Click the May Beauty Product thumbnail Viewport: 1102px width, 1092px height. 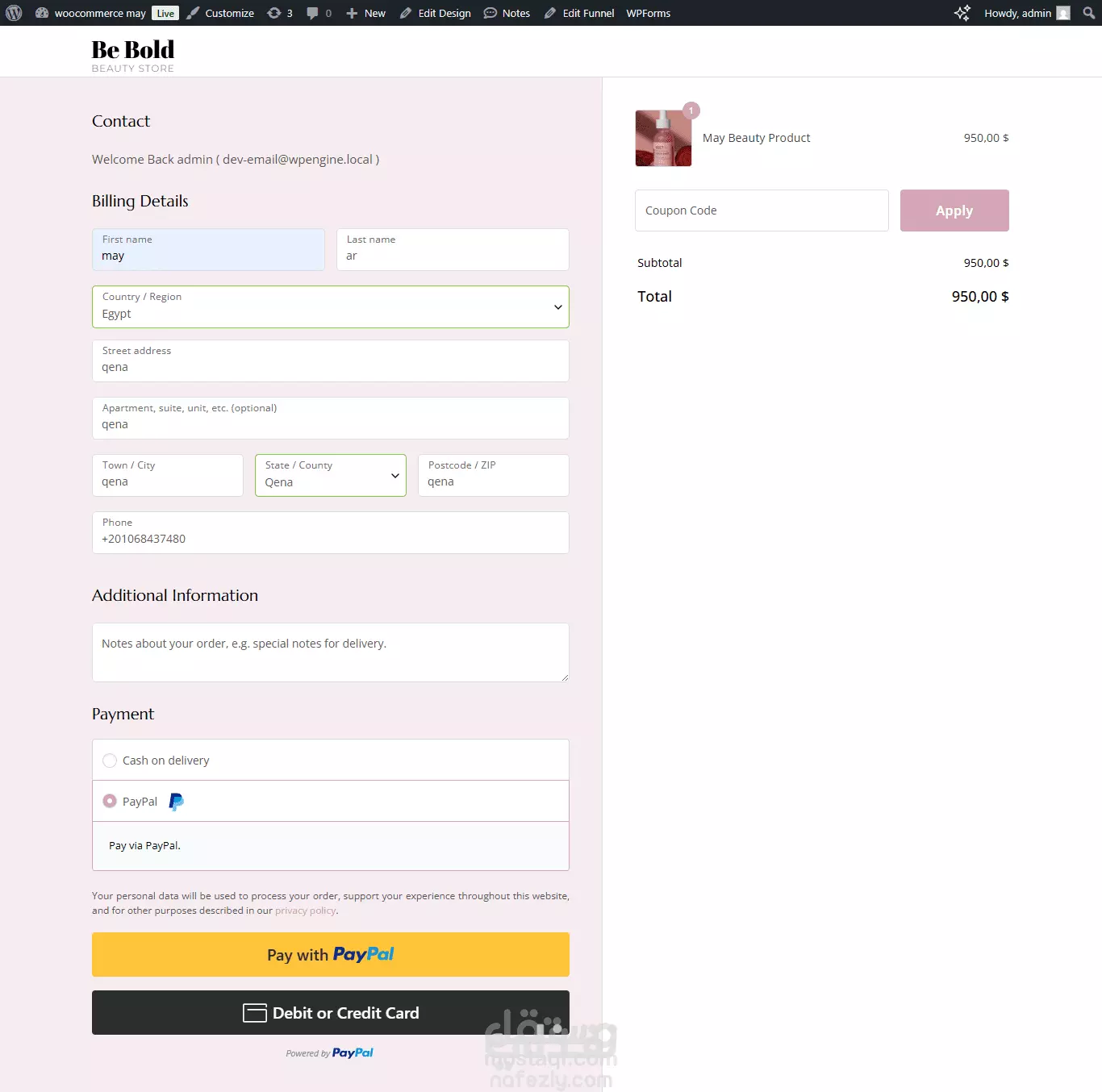coord(663,138)
